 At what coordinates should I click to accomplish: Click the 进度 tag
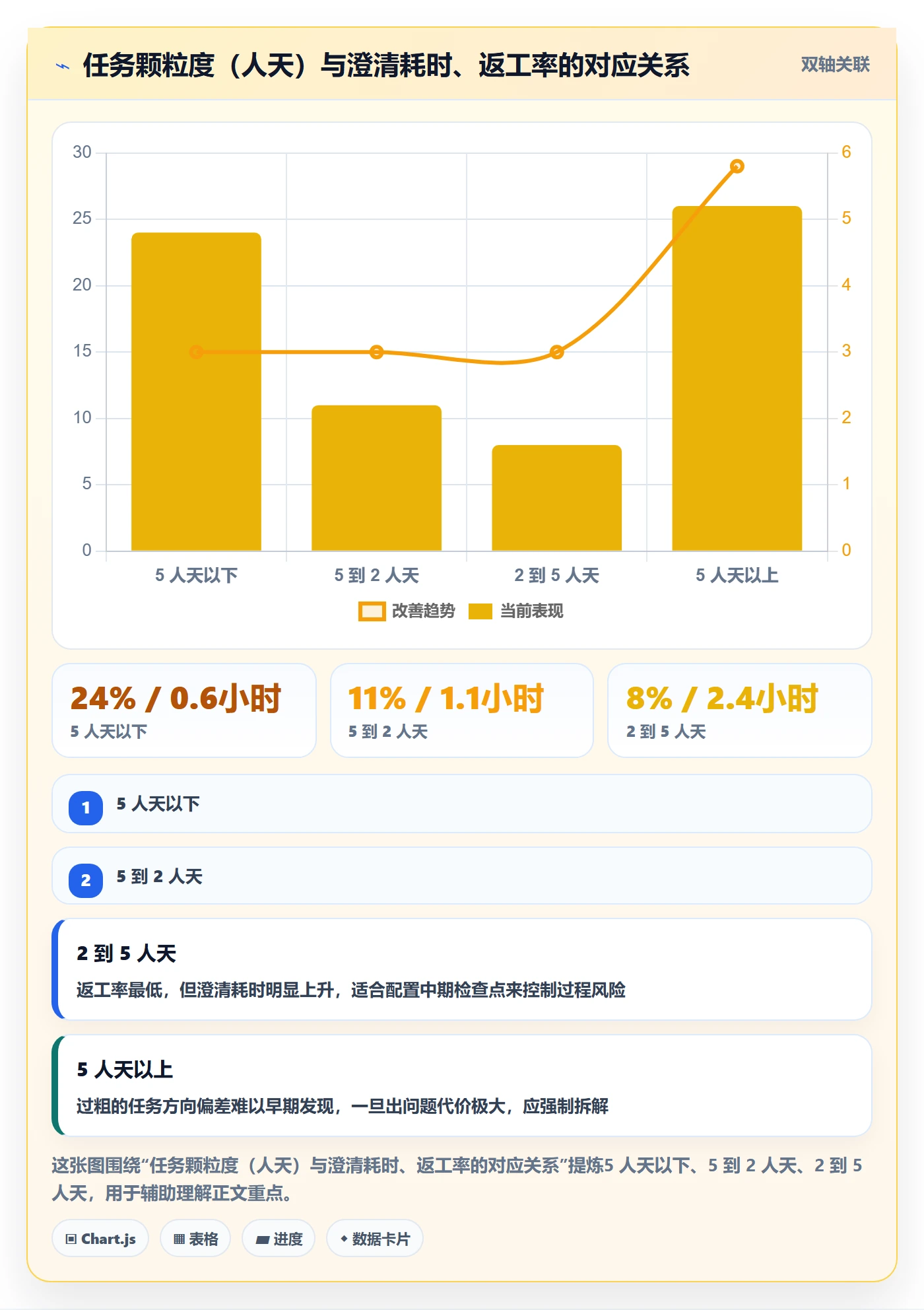[279, 1239]
